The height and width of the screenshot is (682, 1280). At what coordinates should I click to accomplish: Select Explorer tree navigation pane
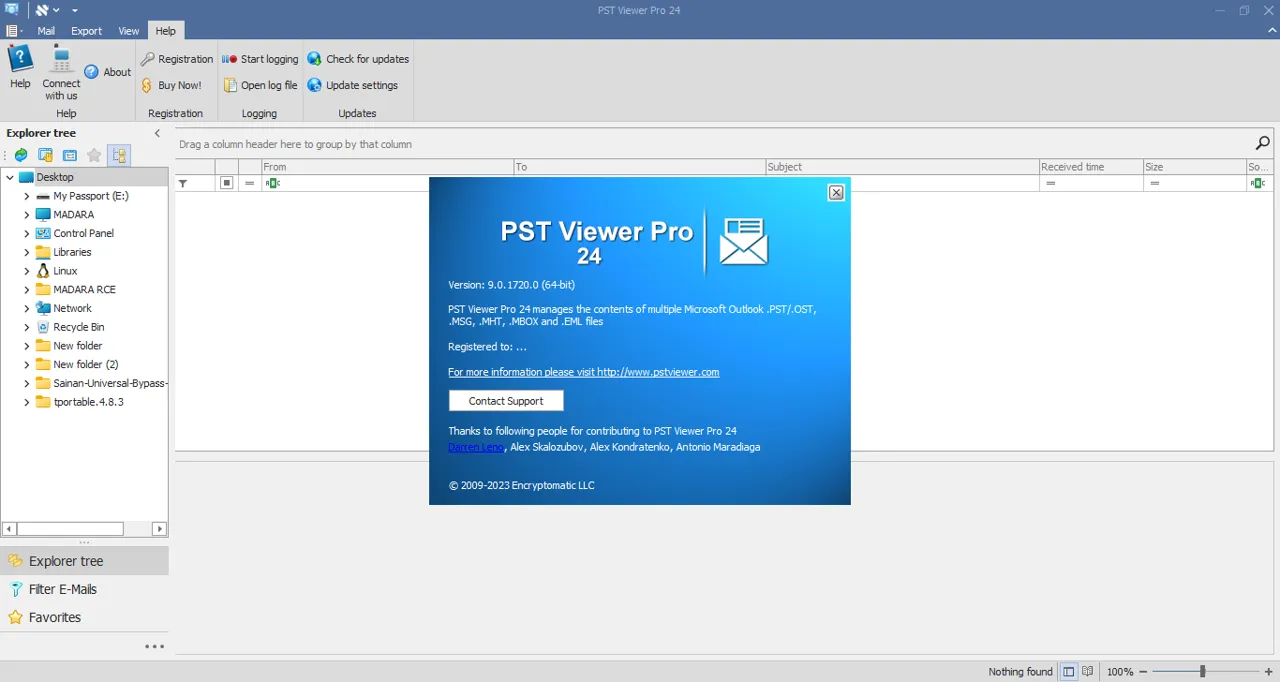84,561
